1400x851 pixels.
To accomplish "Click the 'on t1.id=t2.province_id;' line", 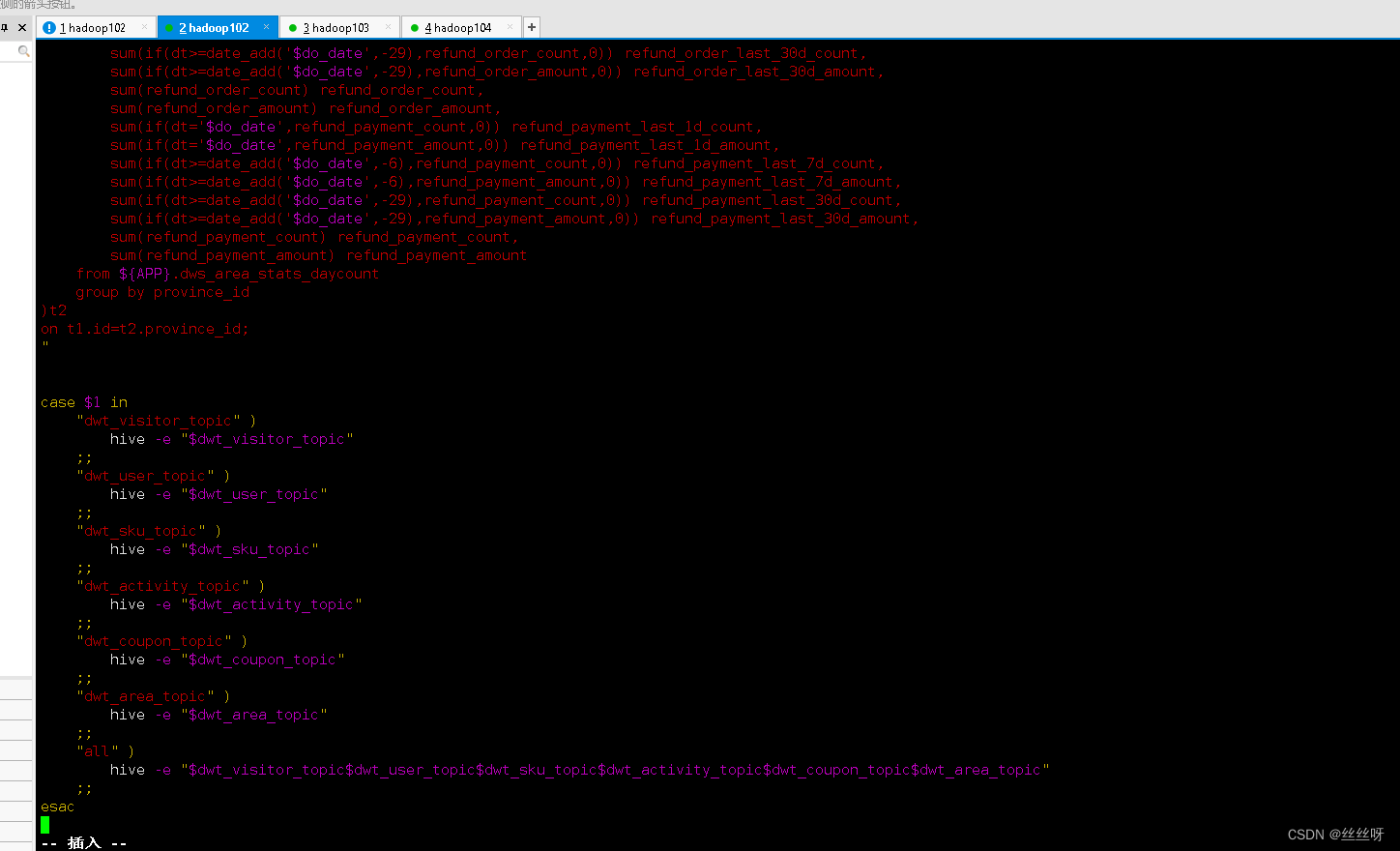I will coord(145,329).
